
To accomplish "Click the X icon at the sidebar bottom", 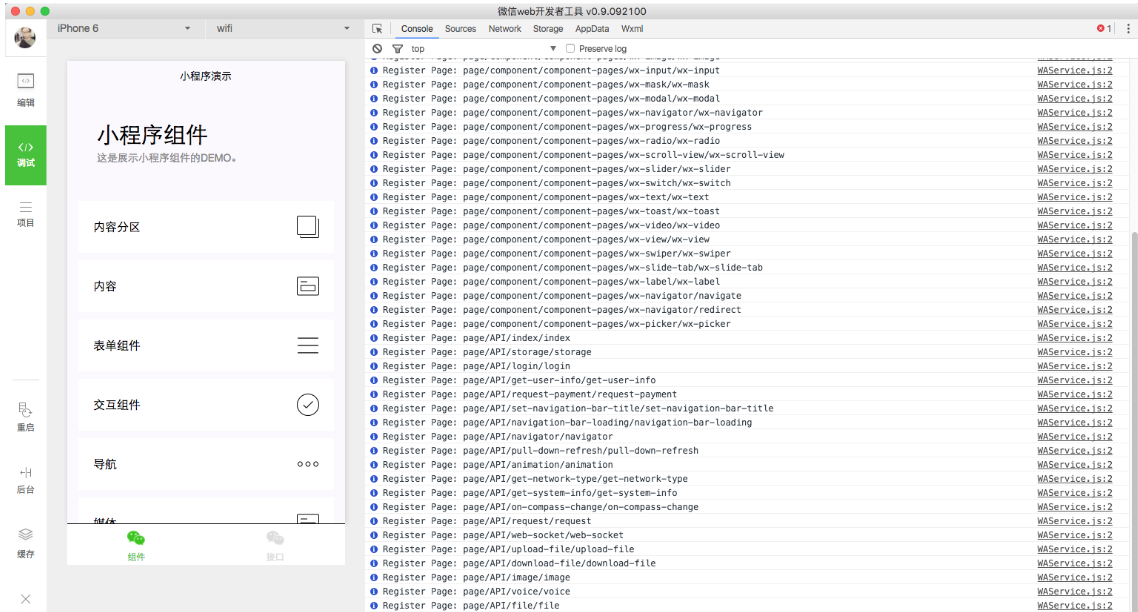I will 25,599.
